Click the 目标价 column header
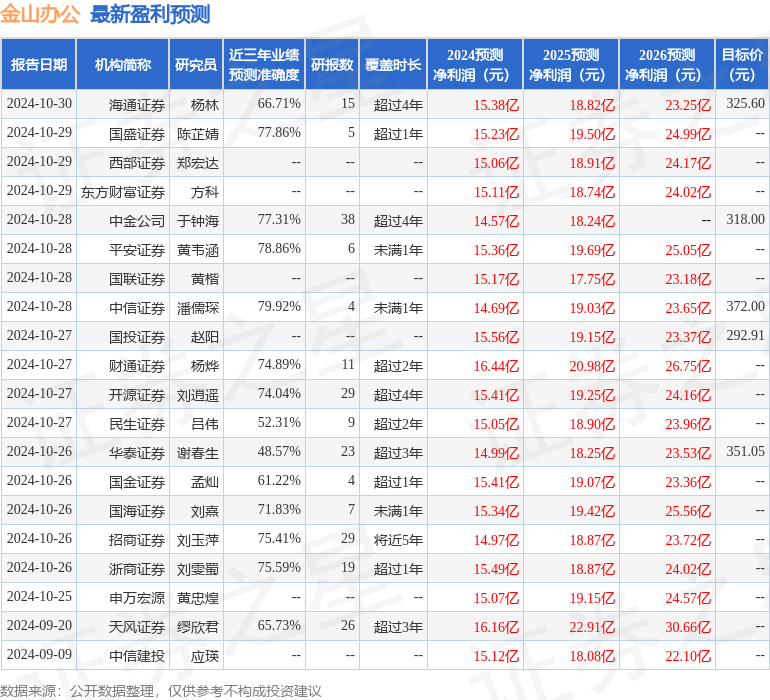The image size is (770, 700). 742,64
